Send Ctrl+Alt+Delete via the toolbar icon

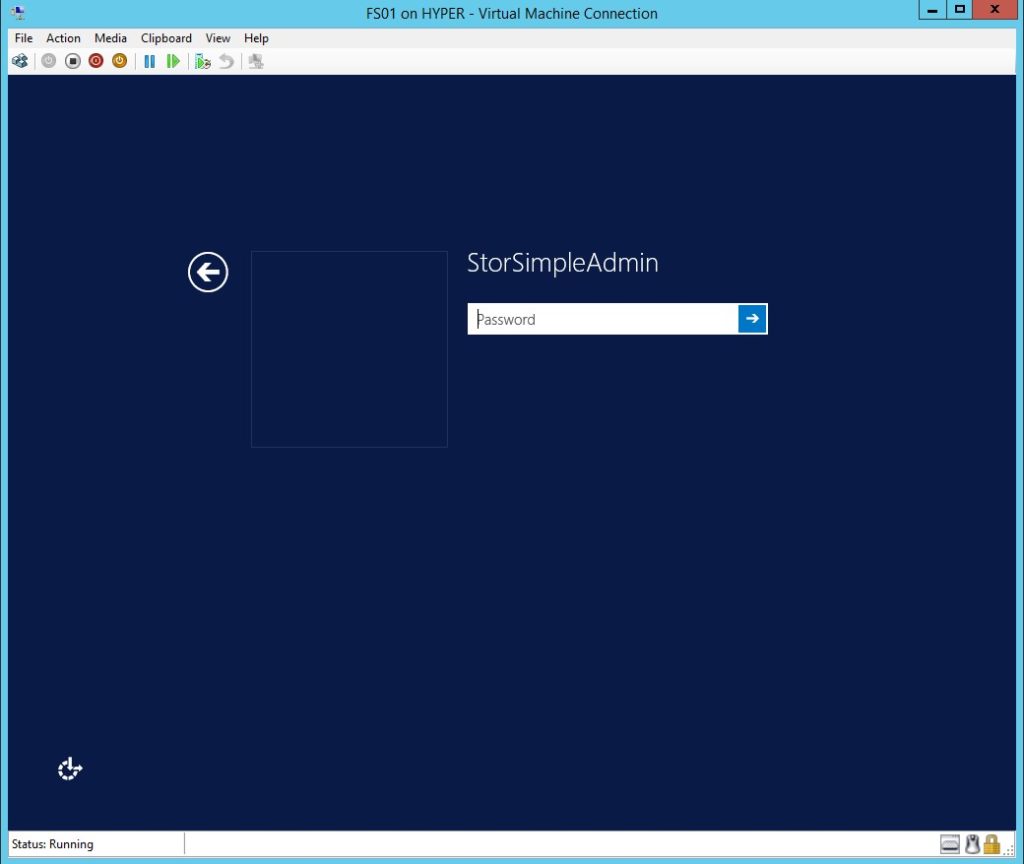[x=20, y=61]
